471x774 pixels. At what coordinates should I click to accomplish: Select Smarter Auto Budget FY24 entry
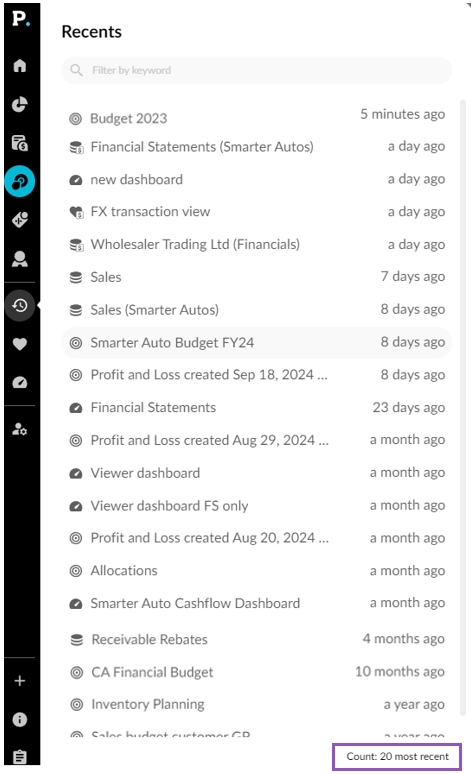coord(257,343)
